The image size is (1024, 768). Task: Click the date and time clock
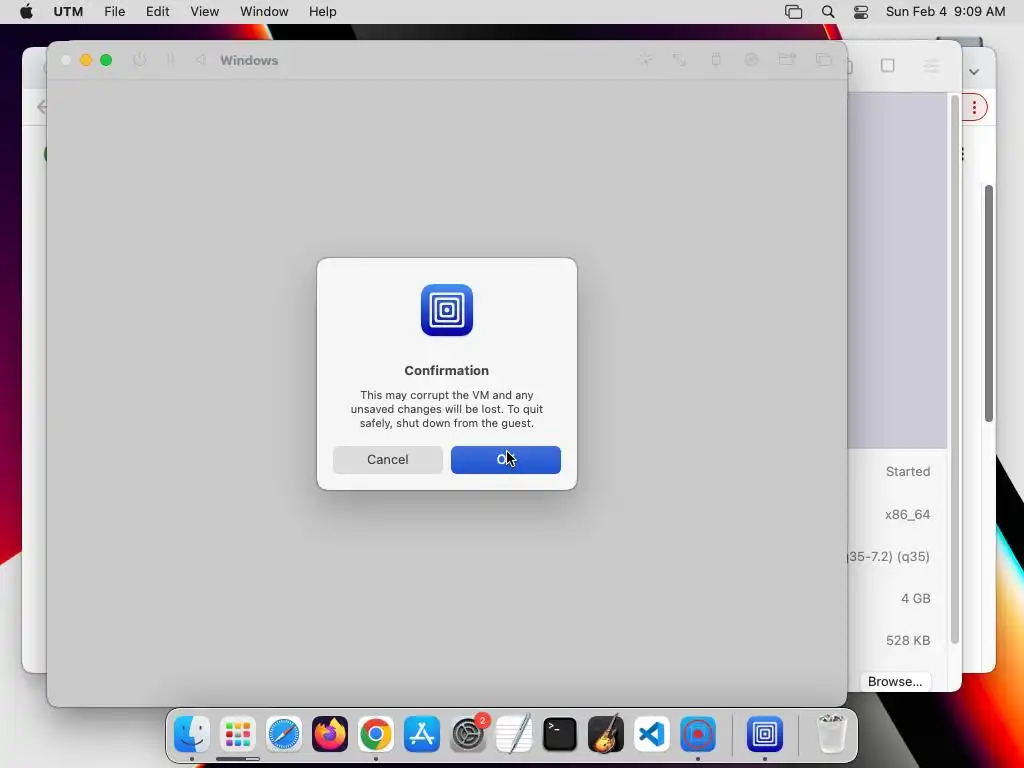pos(945,12)
